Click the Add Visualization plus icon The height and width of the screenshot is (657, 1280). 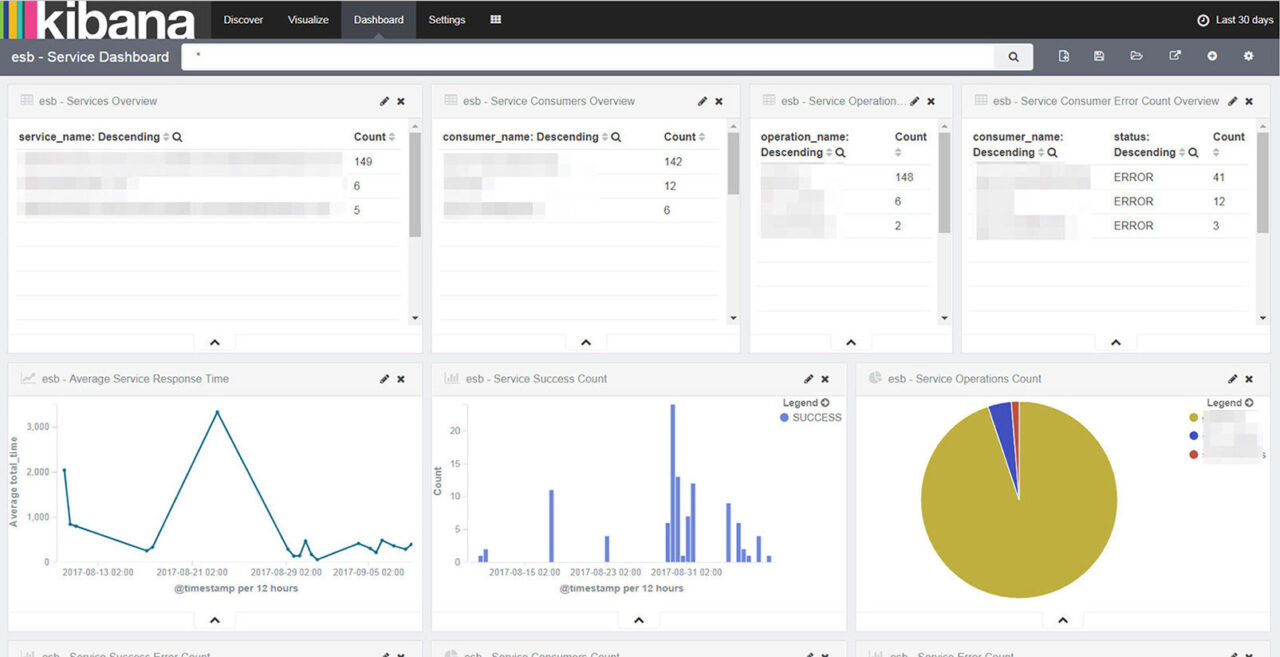[1212, 57]
